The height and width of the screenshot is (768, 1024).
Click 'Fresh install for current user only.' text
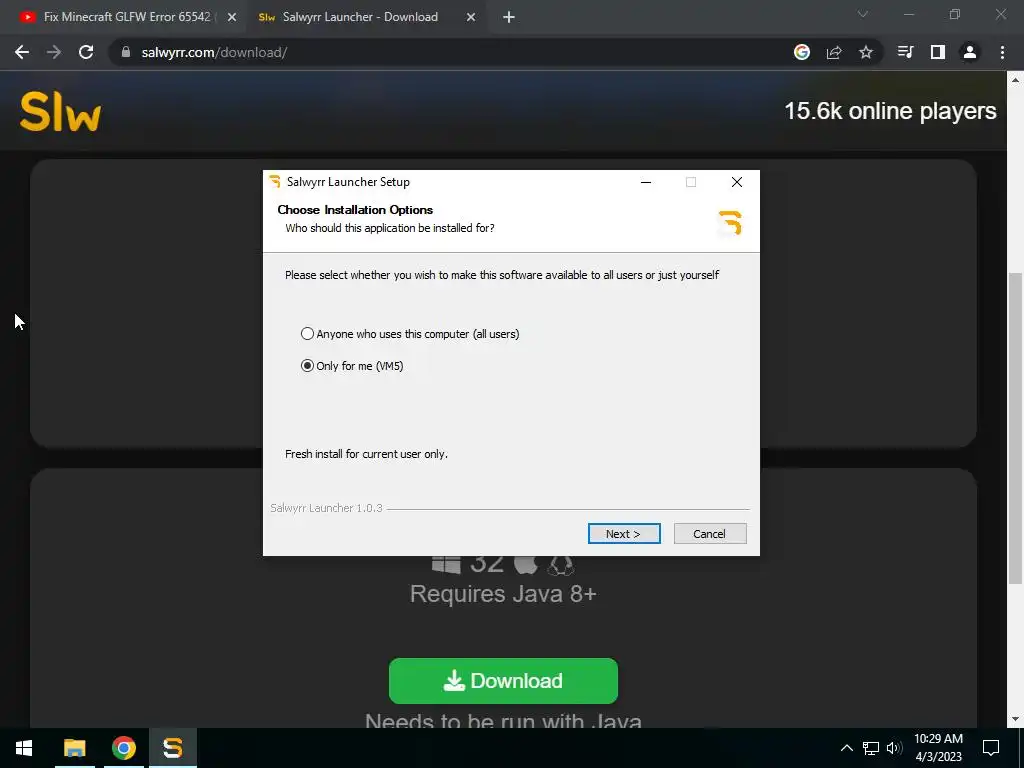click(x=366, y=454)
